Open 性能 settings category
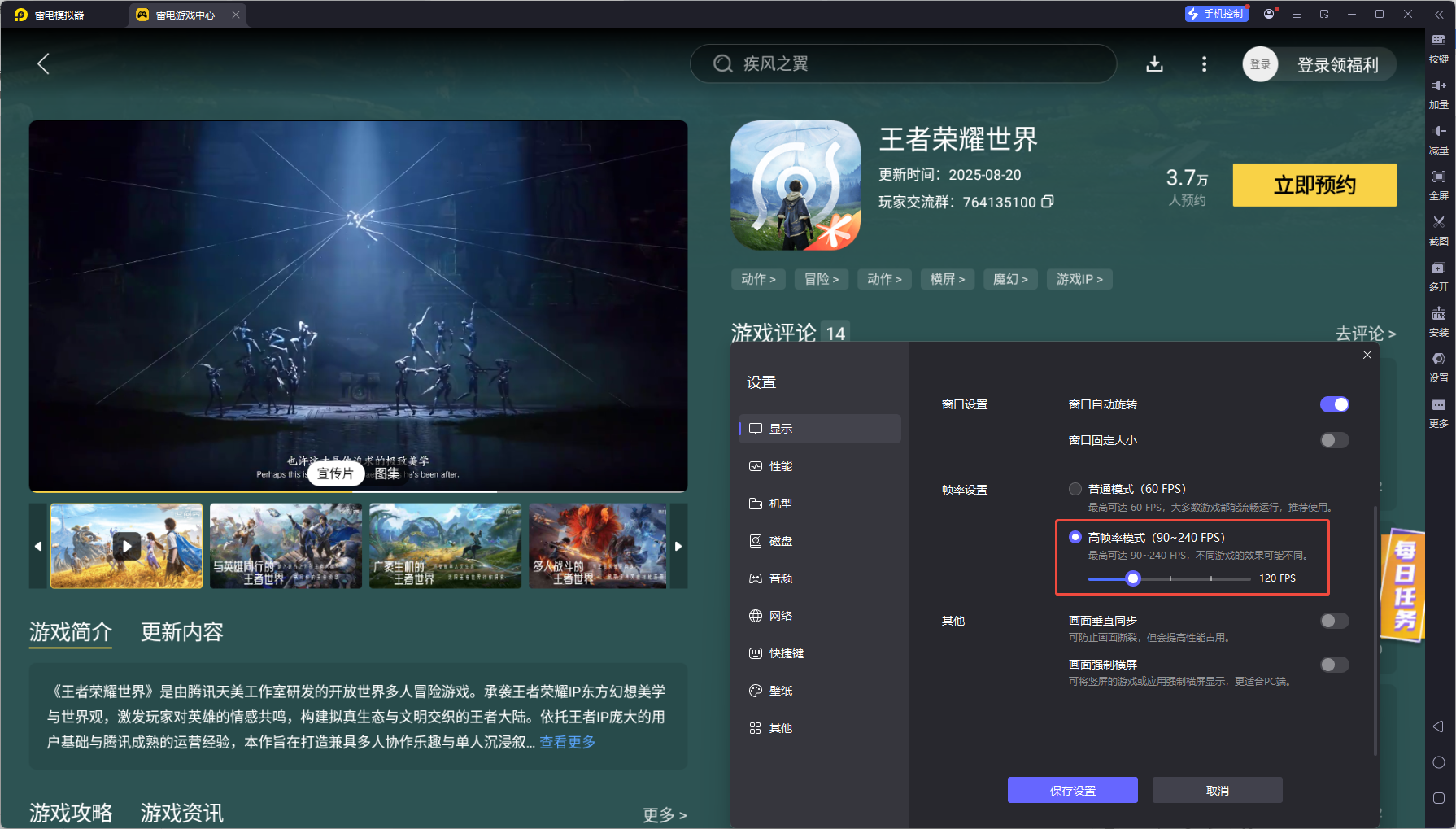The height and width of the screenshot is (829, 1456). (820, 466)
